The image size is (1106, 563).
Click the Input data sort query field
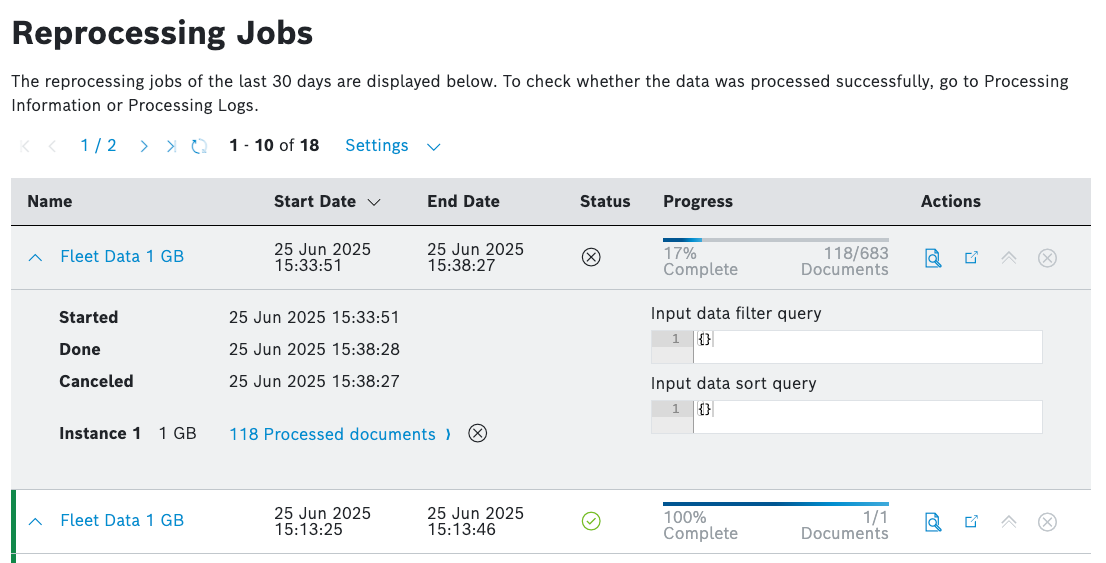tap(866, 417)
